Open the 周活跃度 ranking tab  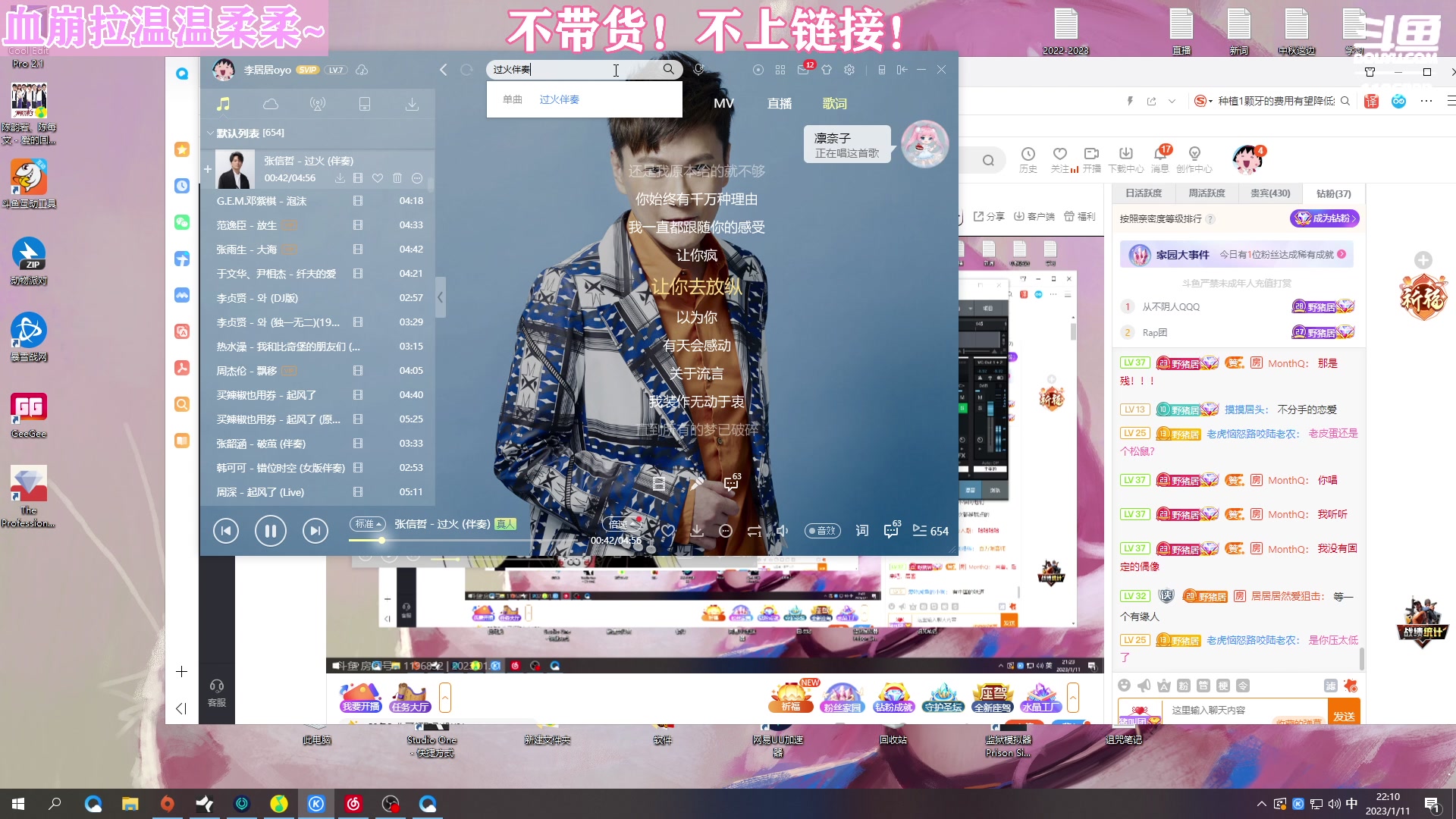point(1207,193)
